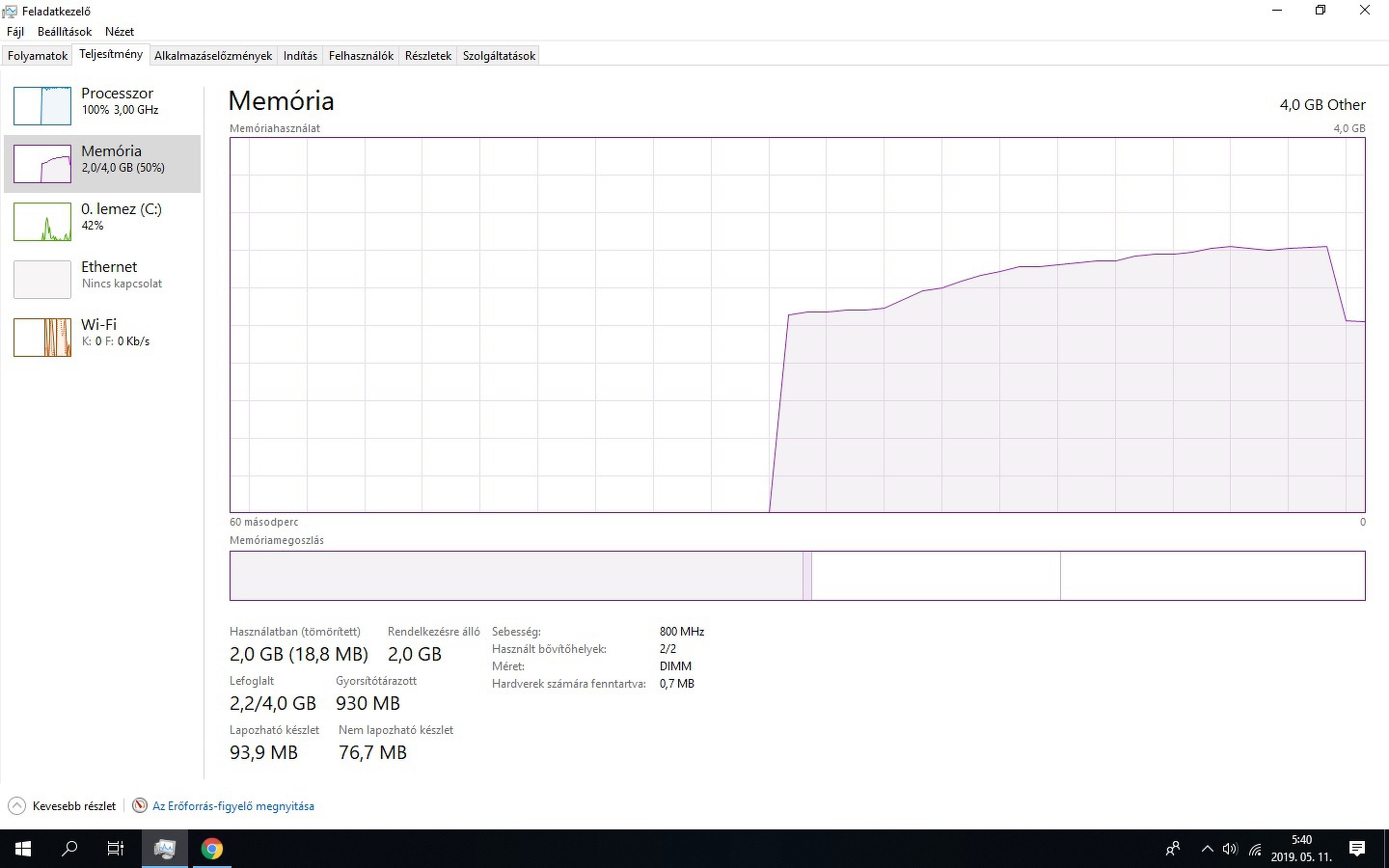The height and width of the screenshot is (868, 1389).
Task: Click the Task Manager taskbar icon
Action: [165, 849]
